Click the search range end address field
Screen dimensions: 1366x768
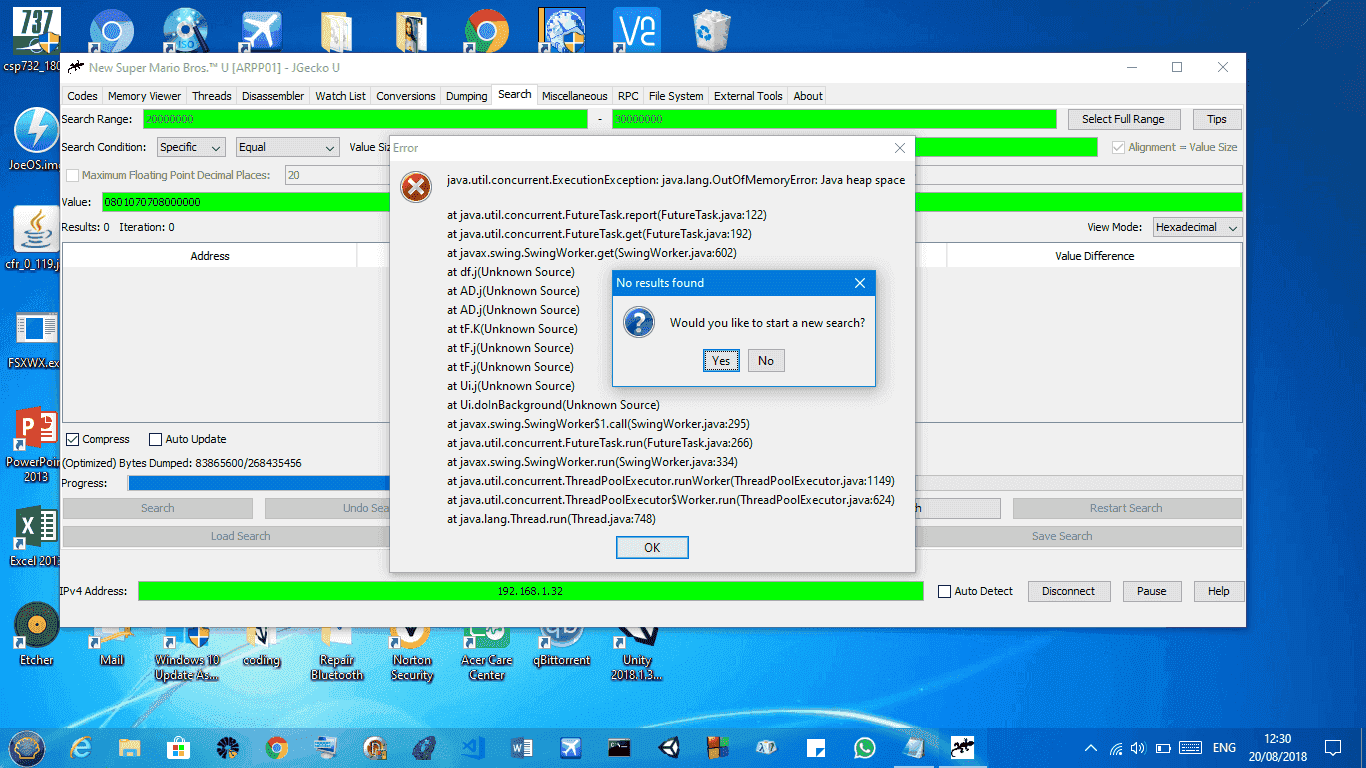(834, 119)
